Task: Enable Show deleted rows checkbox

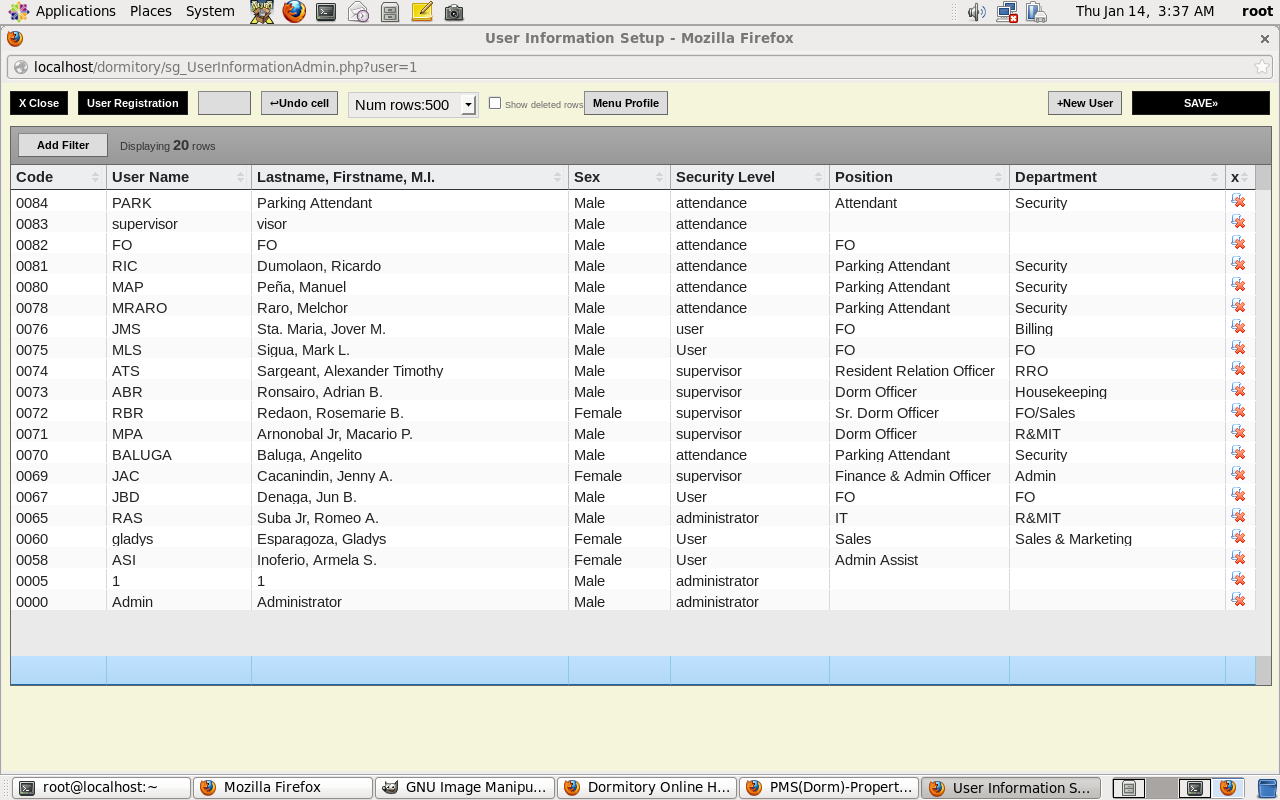Action: click(x=495, y=103)
